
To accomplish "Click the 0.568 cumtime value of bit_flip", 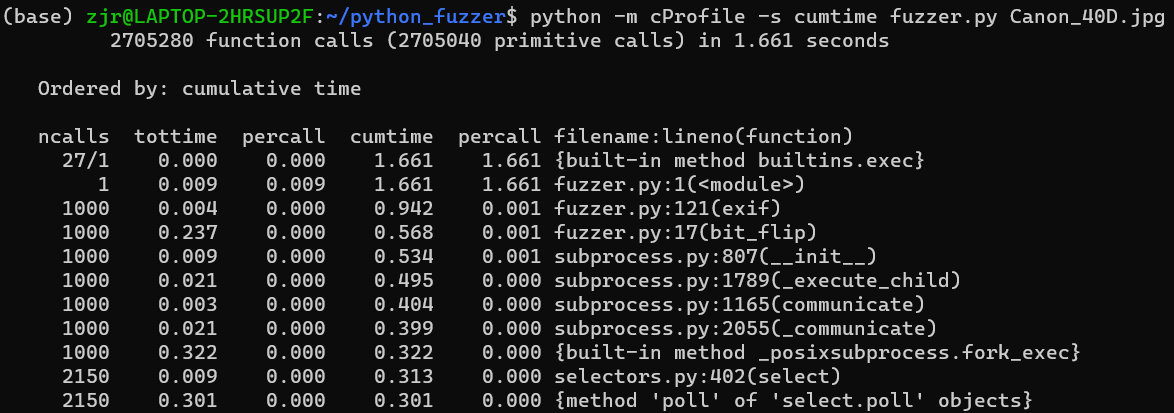I will [404, 233].
